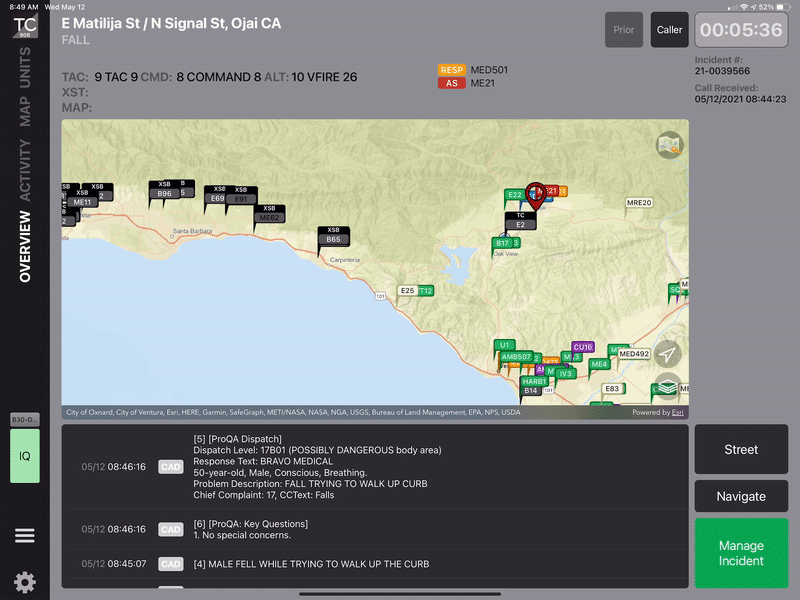Switch to the Map tab

tap(25, 112)
